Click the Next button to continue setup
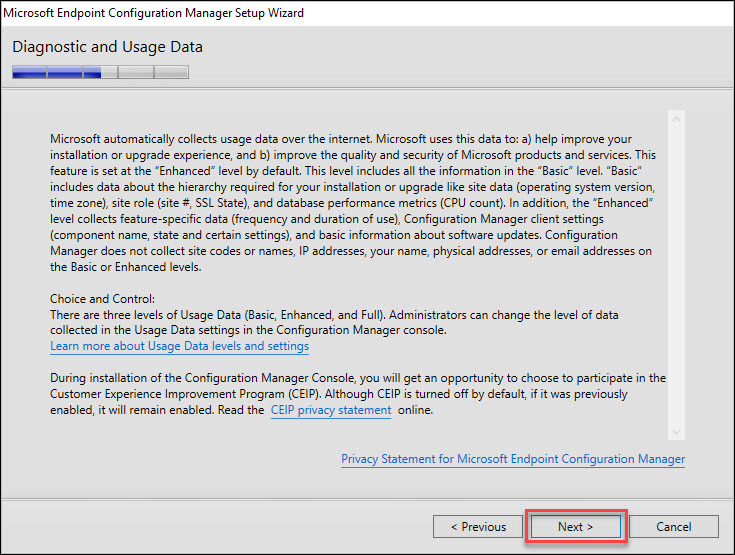 click(x=576, y=526)
